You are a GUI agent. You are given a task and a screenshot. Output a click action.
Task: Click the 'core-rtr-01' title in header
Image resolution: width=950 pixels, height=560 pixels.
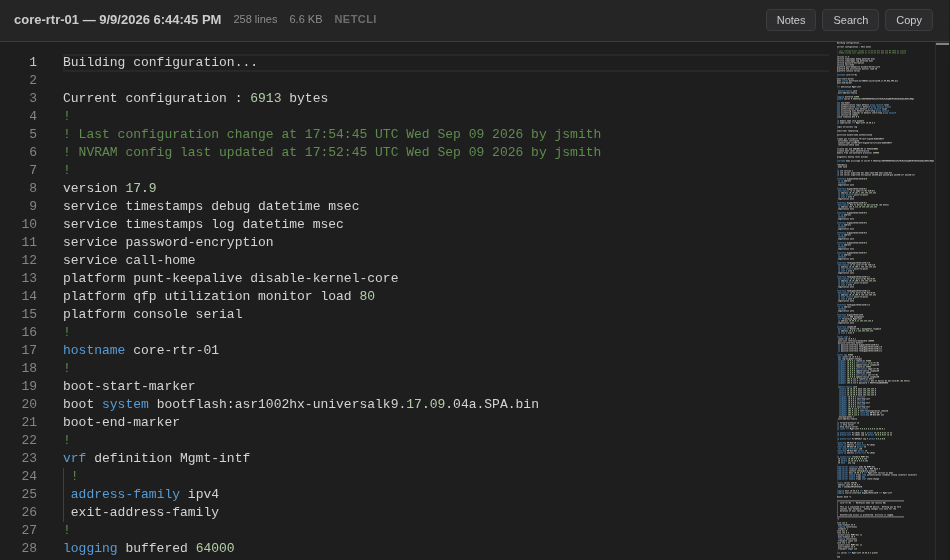coord(46,19)
